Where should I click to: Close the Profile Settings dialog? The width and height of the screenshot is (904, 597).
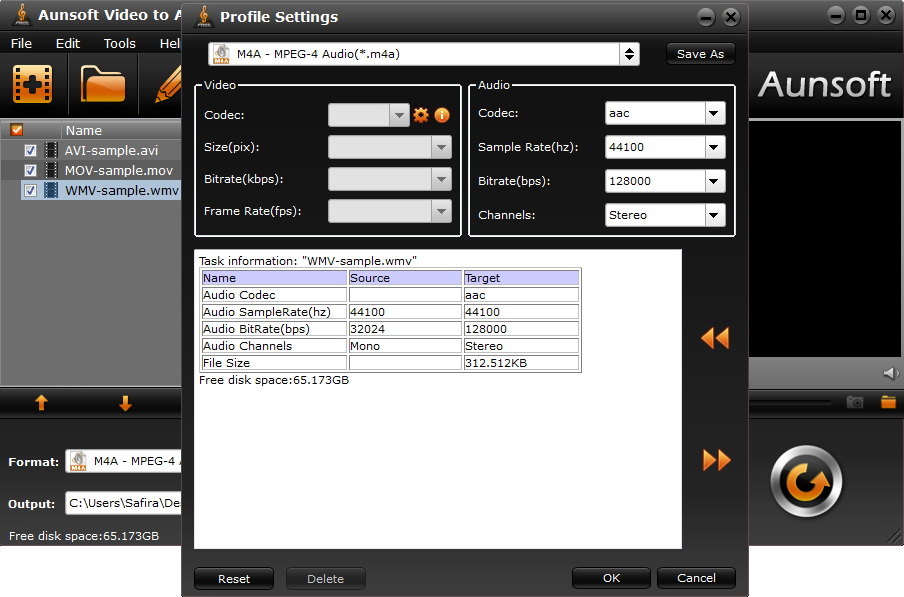(731, 17)
